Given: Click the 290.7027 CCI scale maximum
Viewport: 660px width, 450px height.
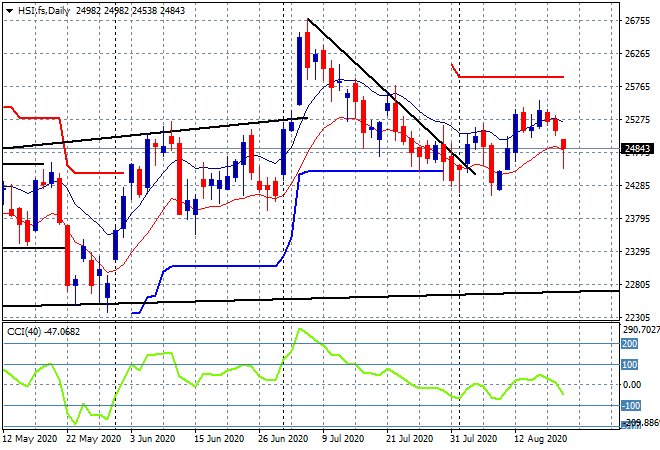Looking at the screenshot, I should [x=641, y=330].
